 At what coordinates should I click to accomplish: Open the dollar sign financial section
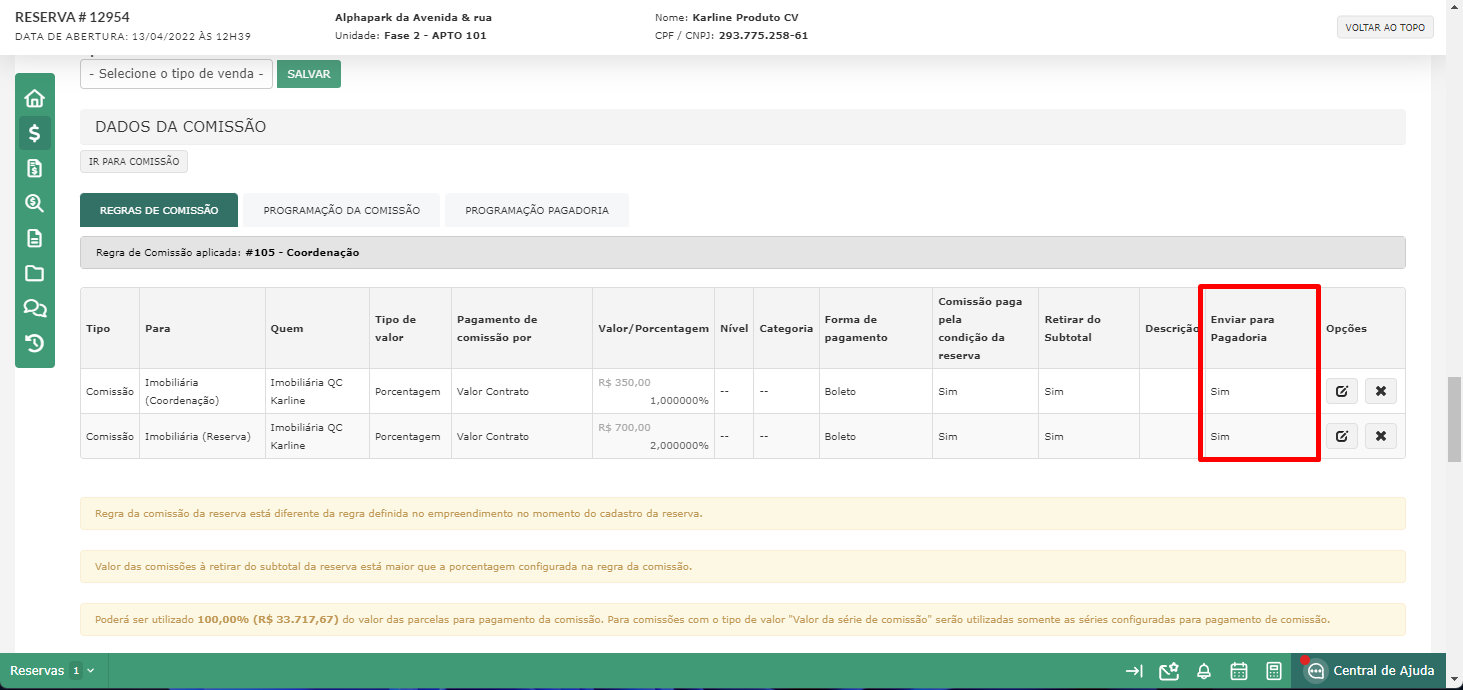[35, 133]
